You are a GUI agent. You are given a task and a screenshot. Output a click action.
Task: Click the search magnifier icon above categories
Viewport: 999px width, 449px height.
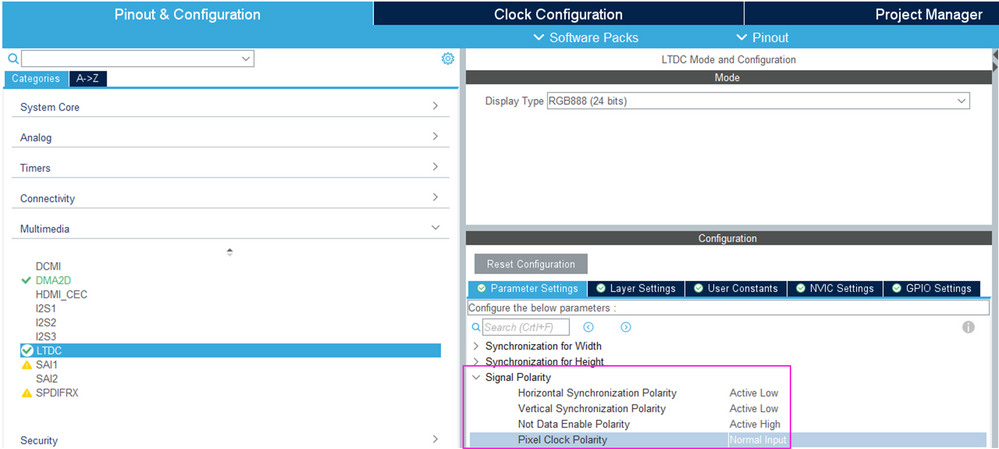click(x=13, y=59)
